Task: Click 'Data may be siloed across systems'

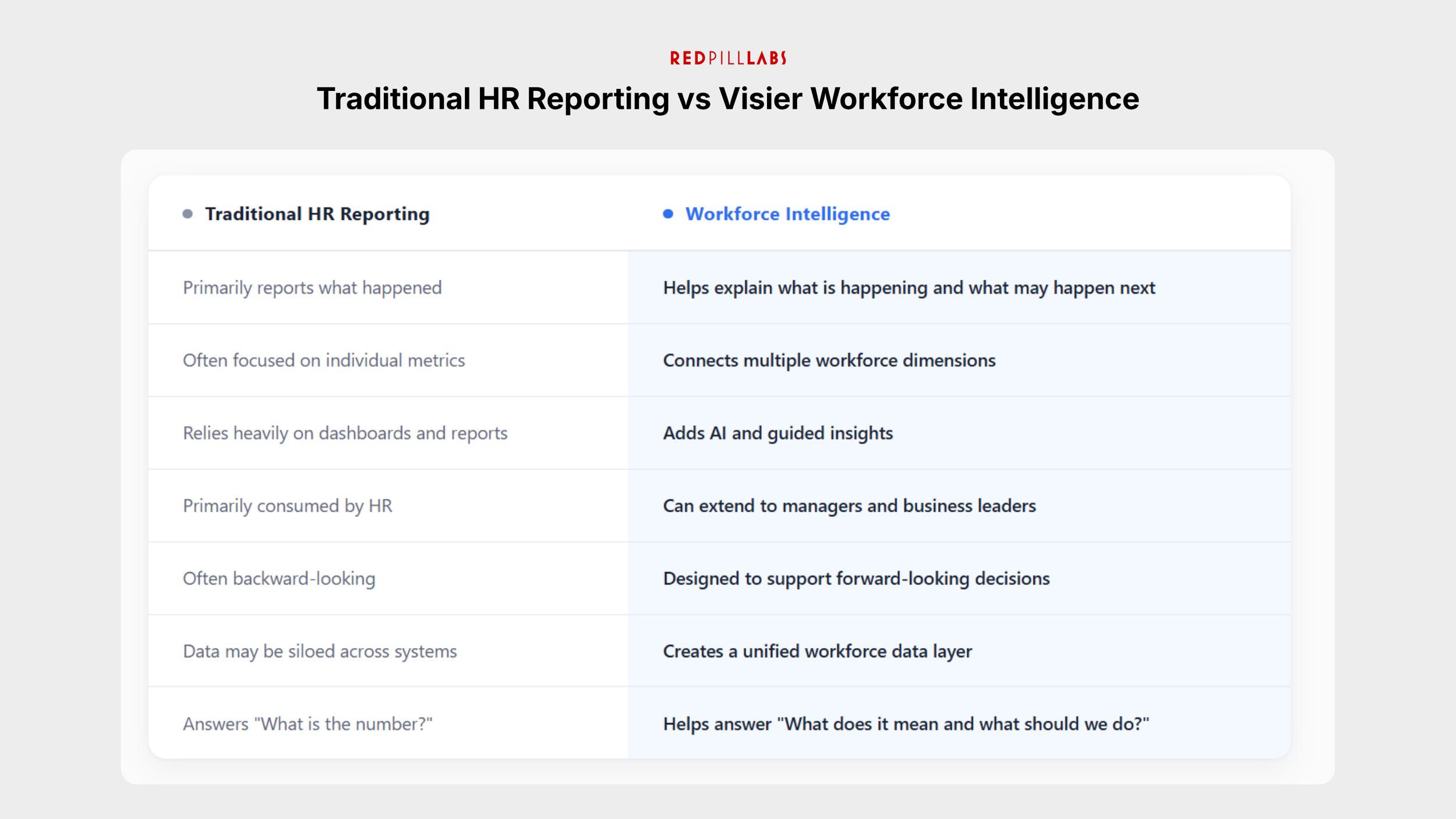Action: [x=320, y=651]
